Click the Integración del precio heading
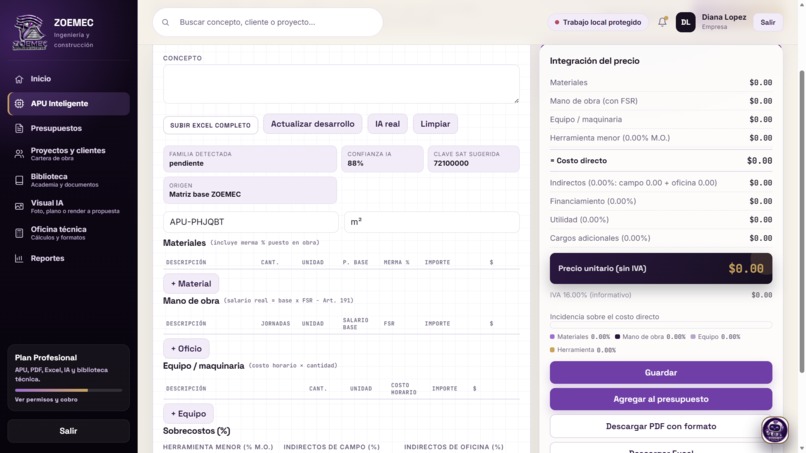Screen dimensions: 806x453 click(x=594, y=61)
